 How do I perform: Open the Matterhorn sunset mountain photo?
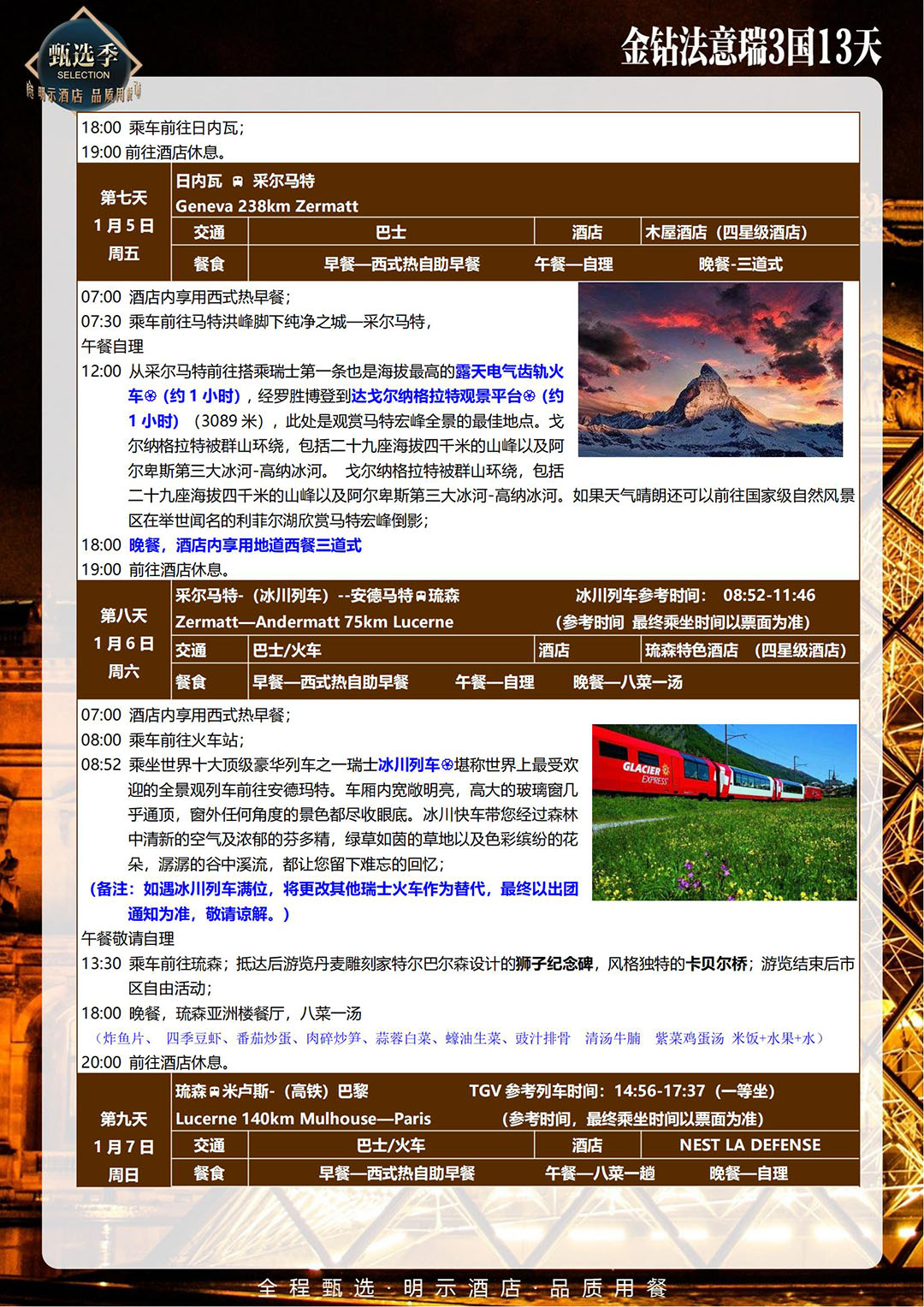pos(710,370)
